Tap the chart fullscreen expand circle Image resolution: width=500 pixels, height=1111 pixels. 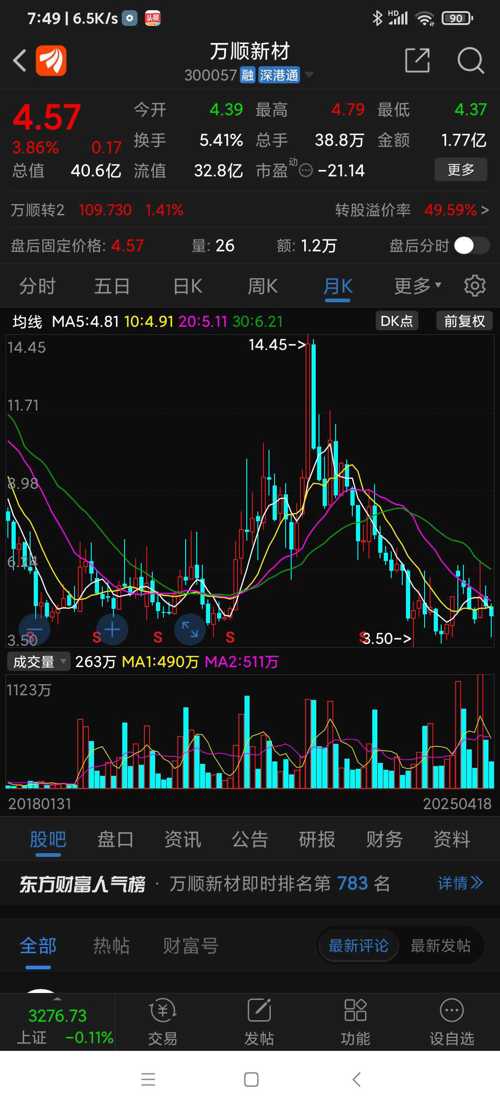(189, 628)
